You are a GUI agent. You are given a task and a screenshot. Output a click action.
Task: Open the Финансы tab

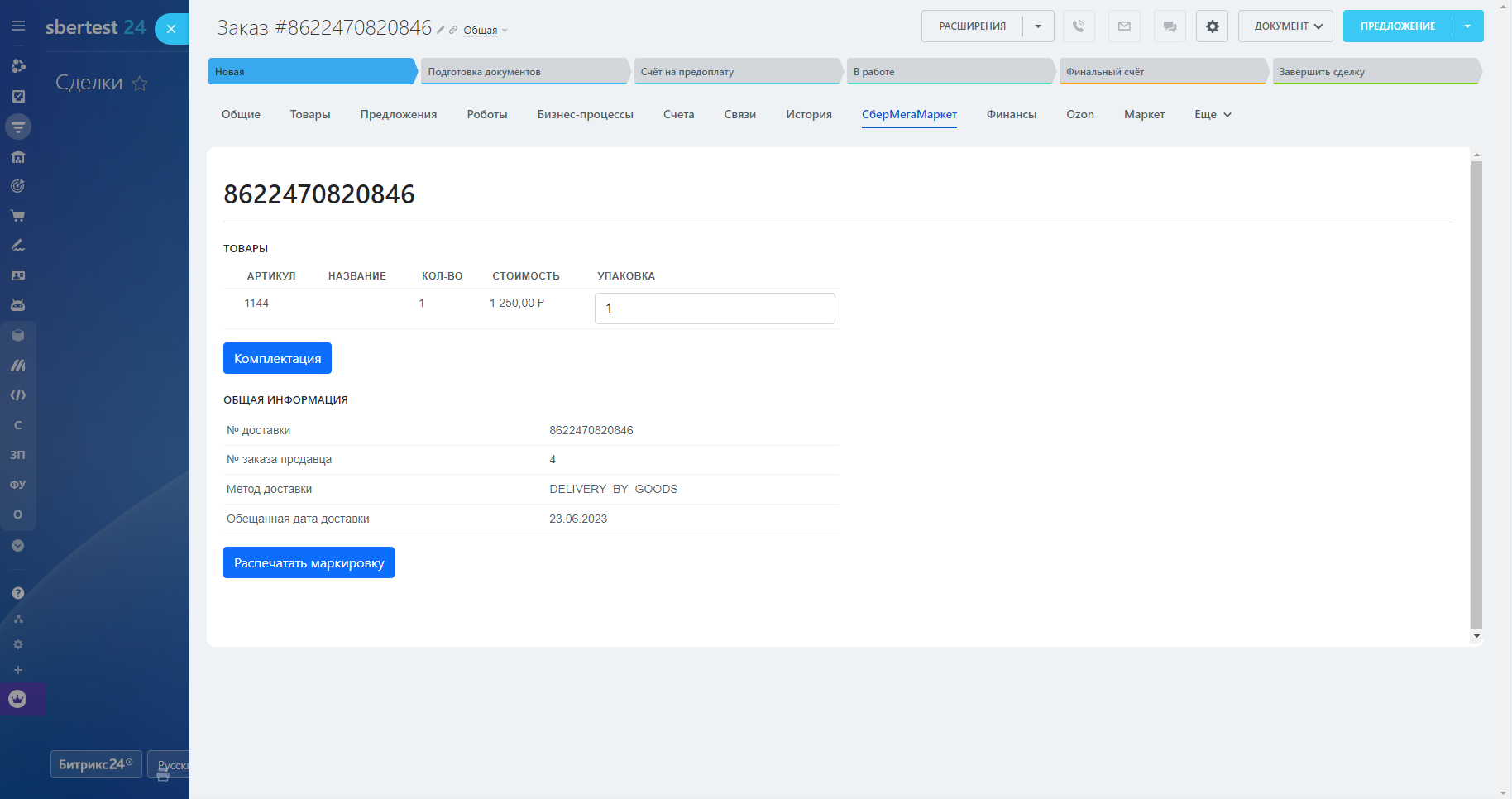click(1011, 115)
